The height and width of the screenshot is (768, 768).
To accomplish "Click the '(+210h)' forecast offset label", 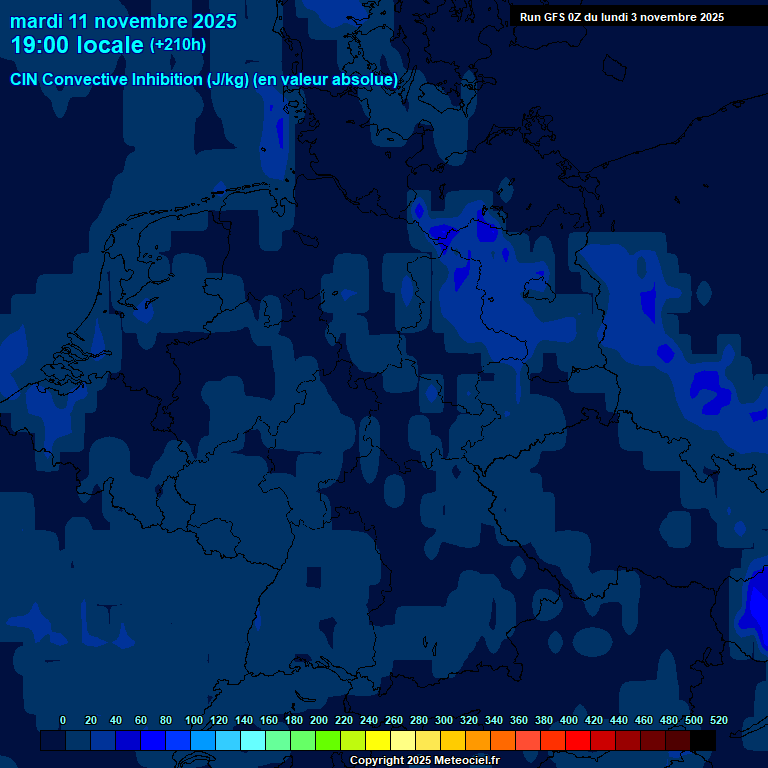I will pyautogui.click(x=178, y=45).
